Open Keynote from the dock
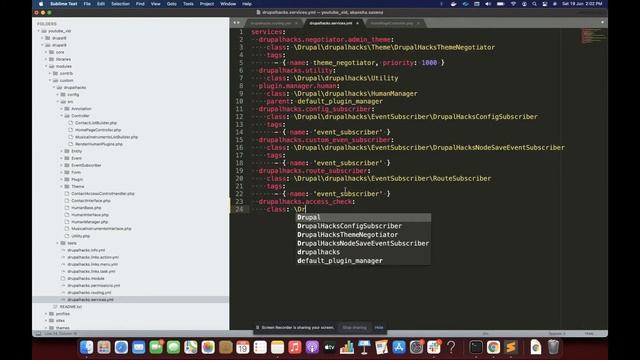640x360 pixels. (x=364, y=347)
